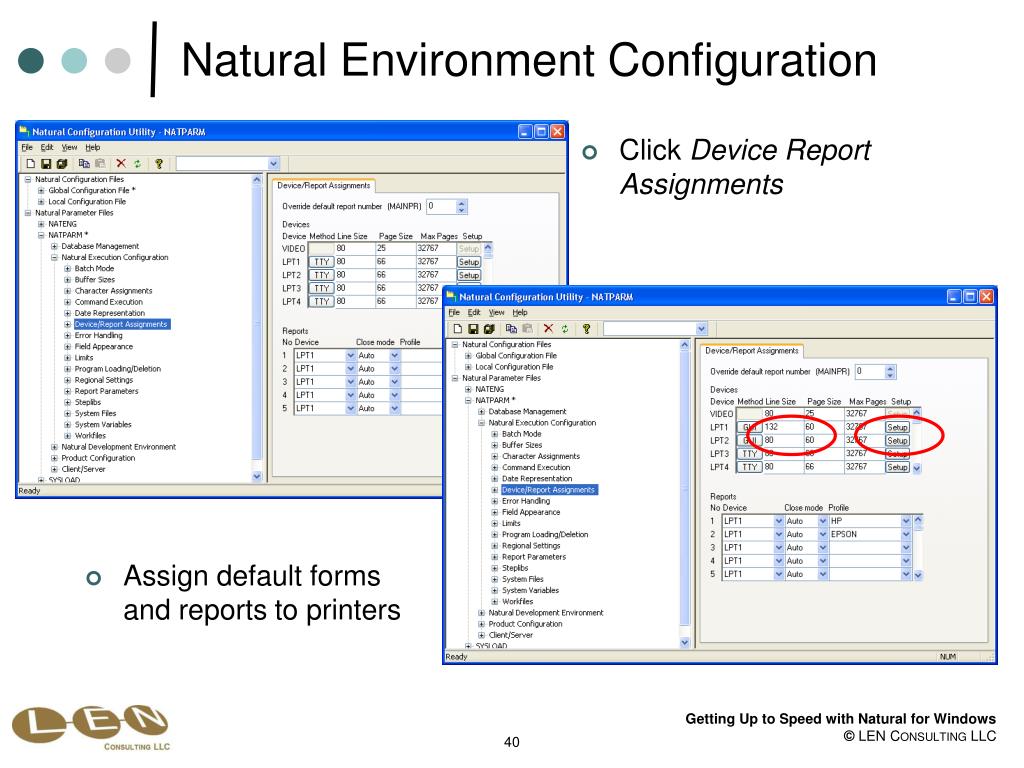Screen dimensions: 1024x768
Task: Click the New file icon in front window toolbar
Action: pos(458,329)
